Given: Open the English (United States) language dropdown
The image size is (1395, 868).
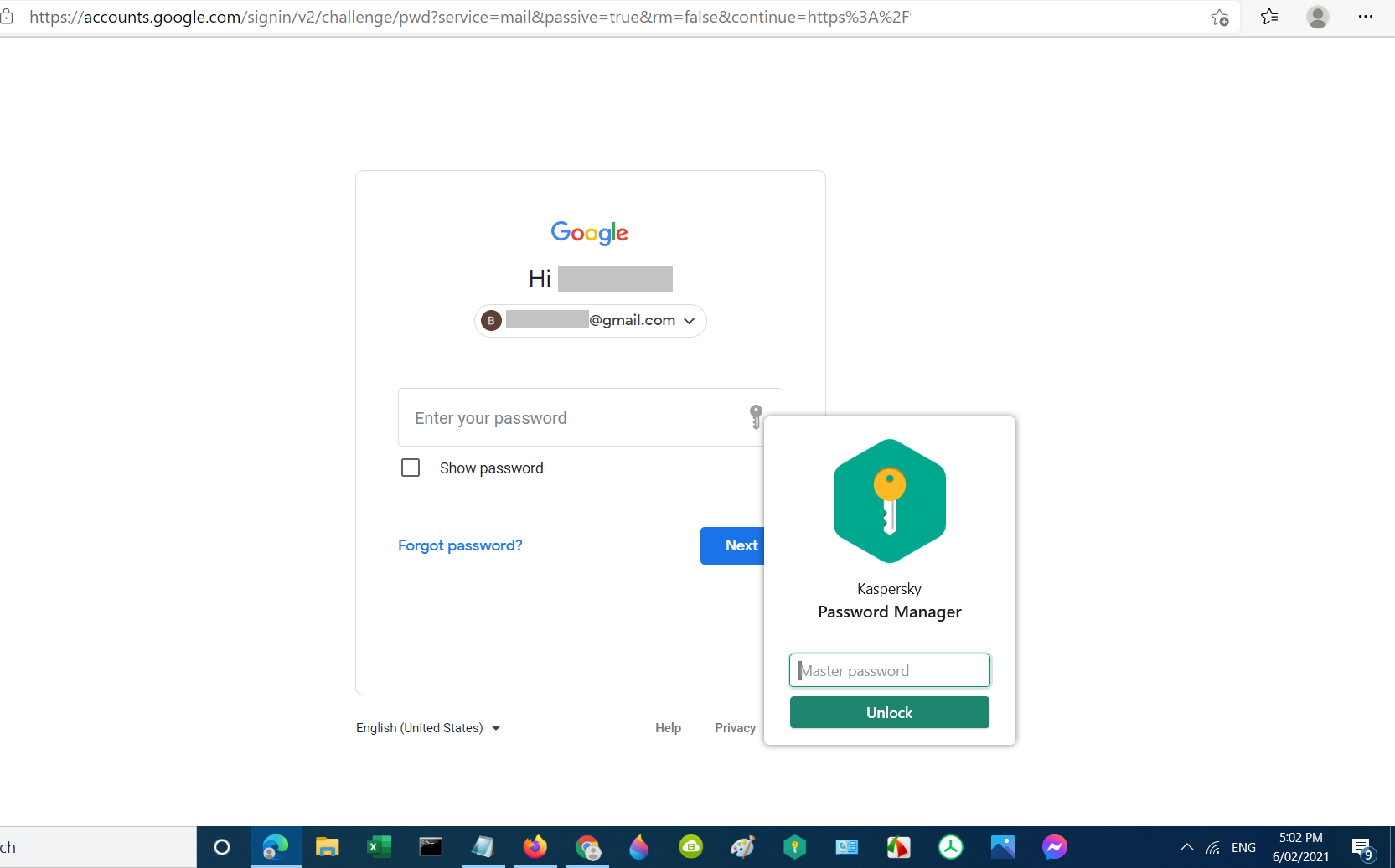Looking at the screenshot, I should pos(428,728).
